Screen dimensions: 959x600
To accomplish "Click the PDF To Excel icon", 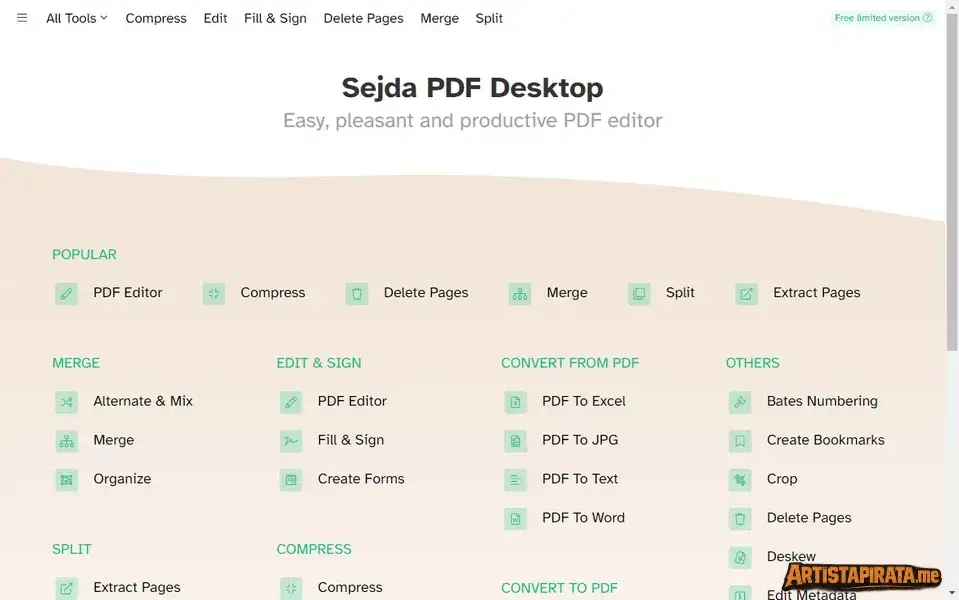I will coord(515,401).
